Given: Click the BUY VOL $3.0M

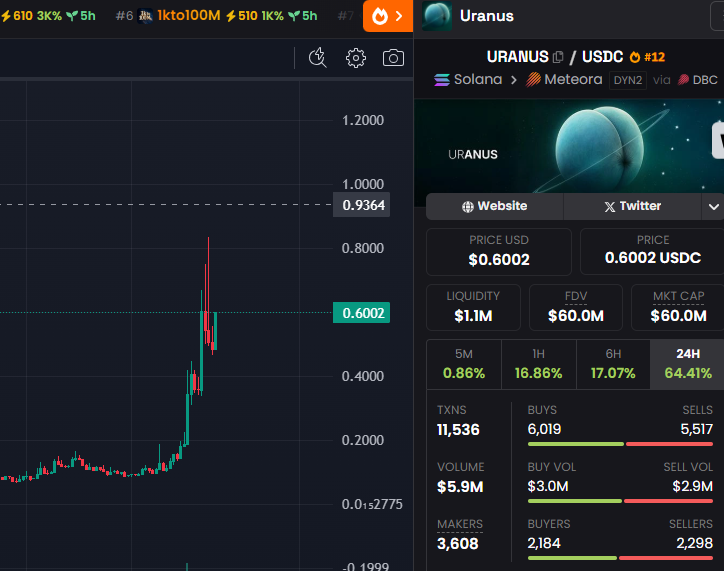Looking at the screenshot, I should 548,486.
